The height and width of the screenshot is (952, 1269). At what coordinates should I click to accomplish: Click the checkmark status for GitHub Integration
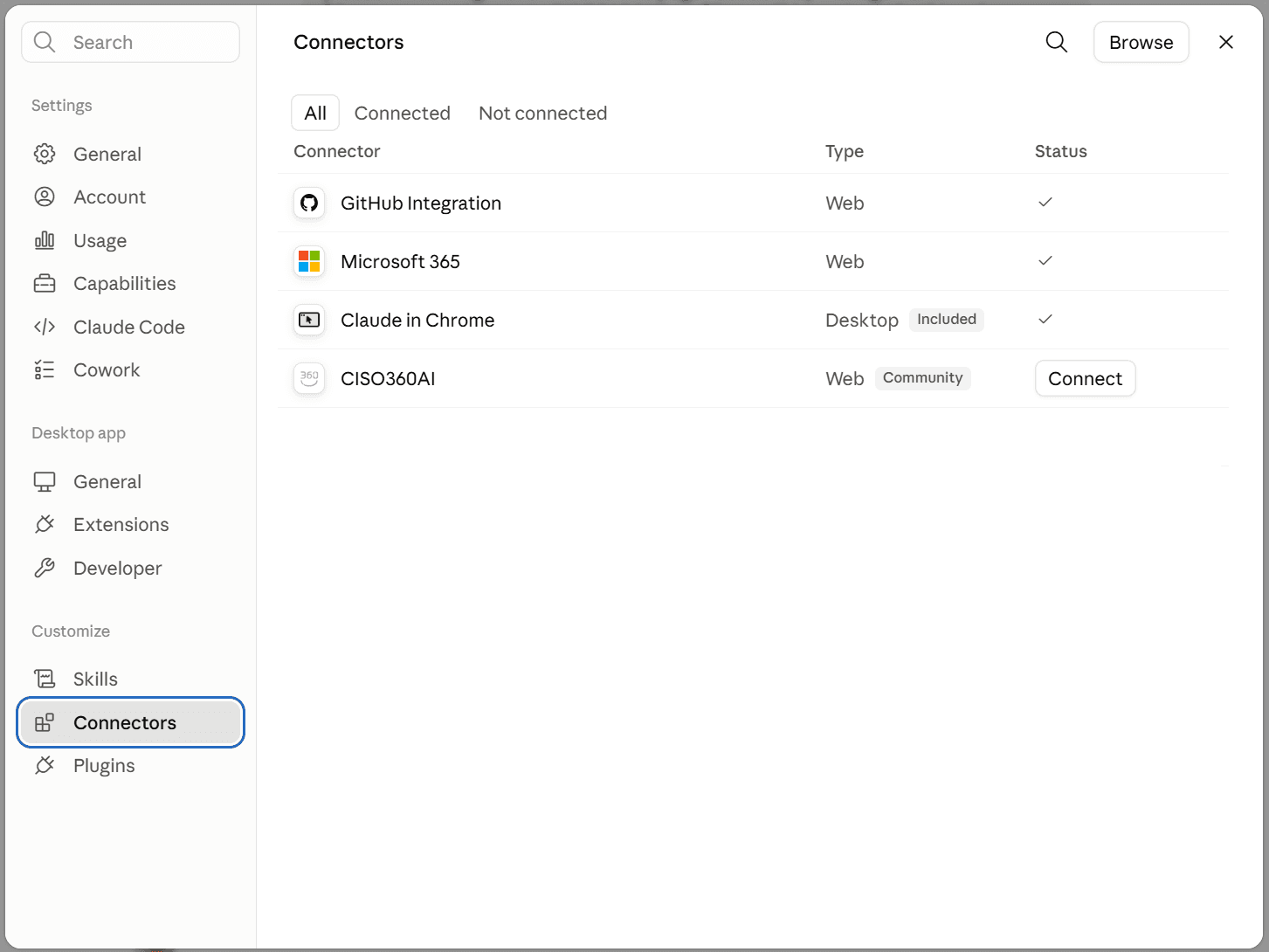pos(1045,202)
